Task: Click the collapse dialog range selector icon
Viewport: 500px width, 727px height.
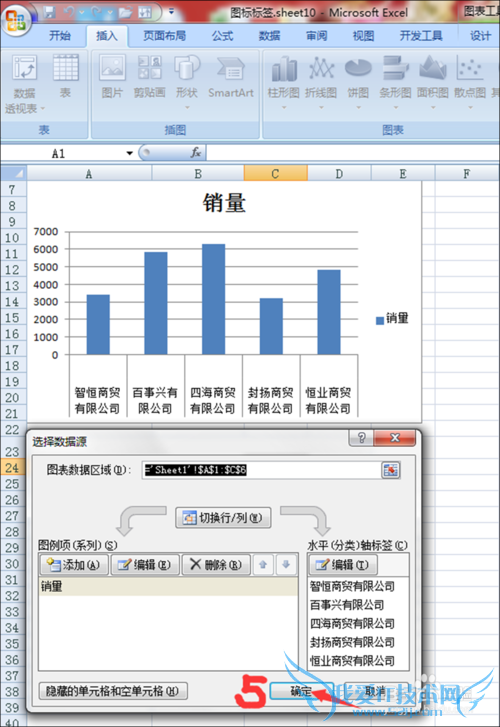Action: (x=391, y=470)
